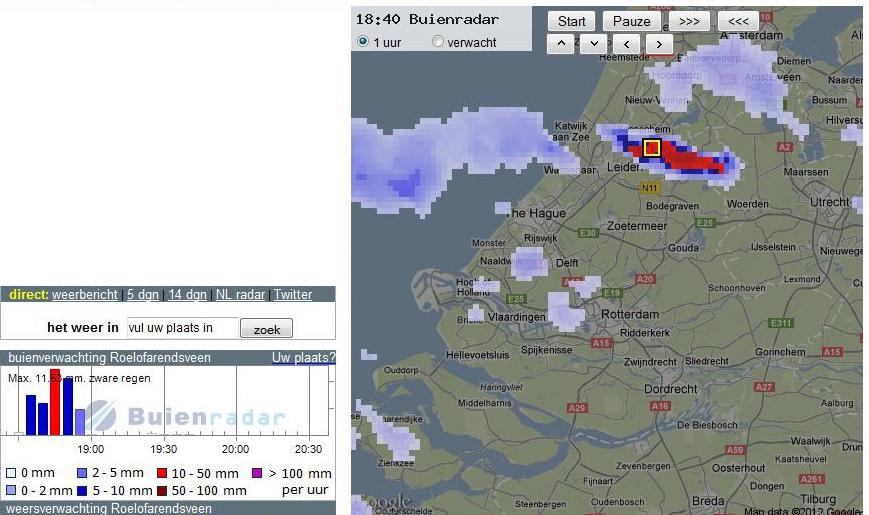This screenshot has height=515, width=869.
Task: Click the 'Uw plaats?' link
Action: point(303,358)
